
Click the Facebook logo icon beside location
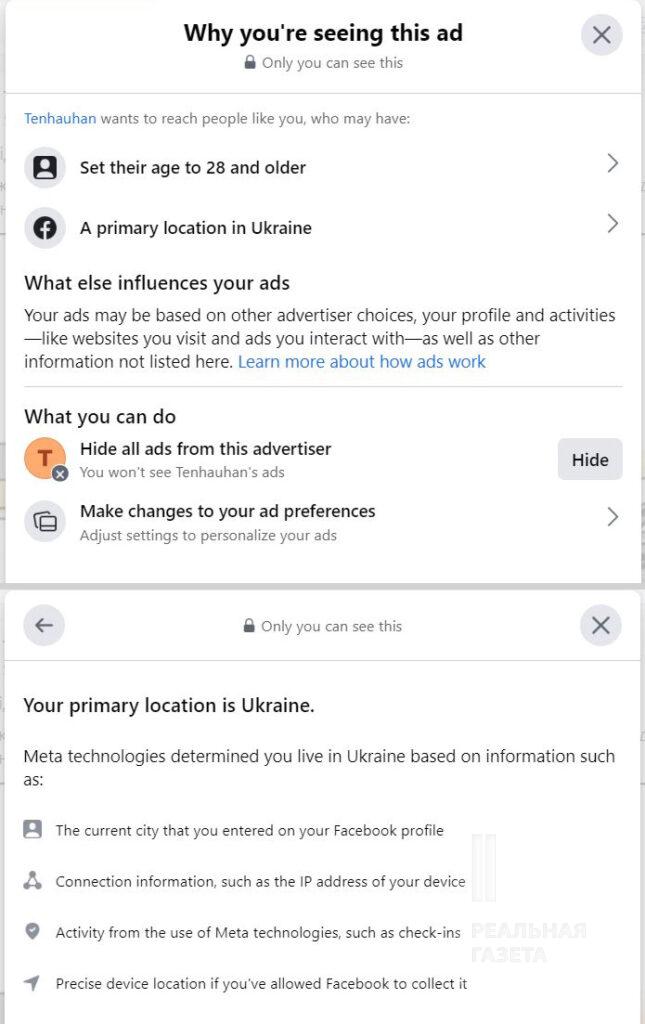click(x=44, y=227)
